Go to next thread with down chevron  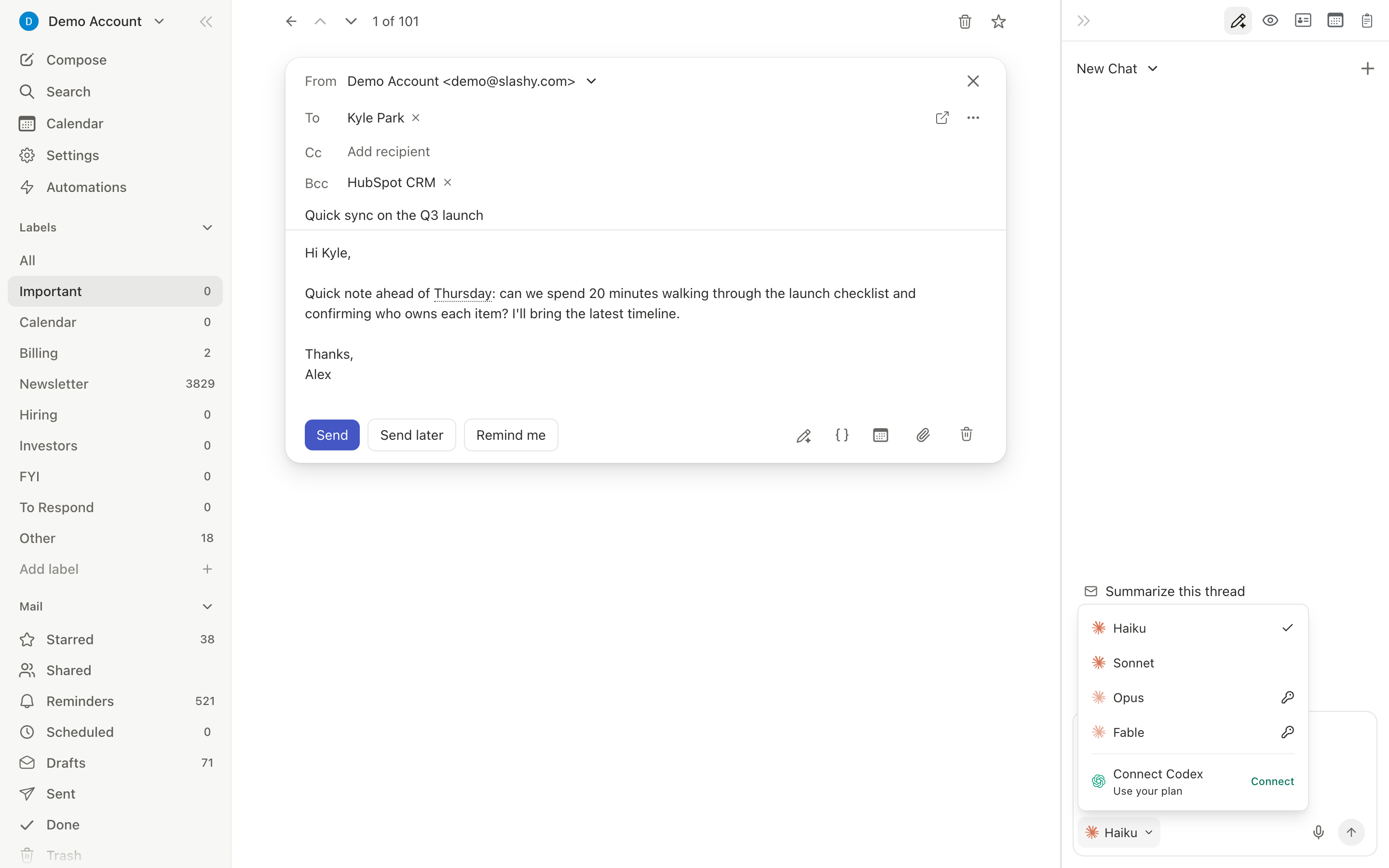click(351, 22)
